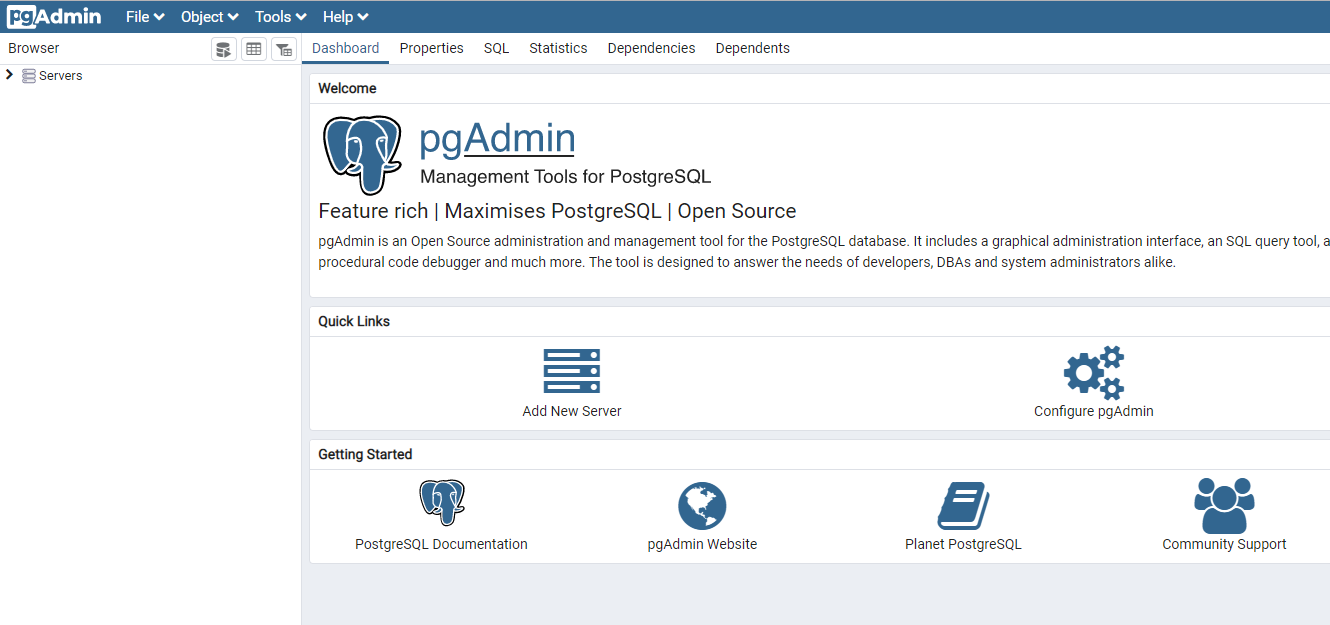Click the View Data table icon
Image resolution: width=1330 pixels, height=625 pixels.
[x=254, y=49]
